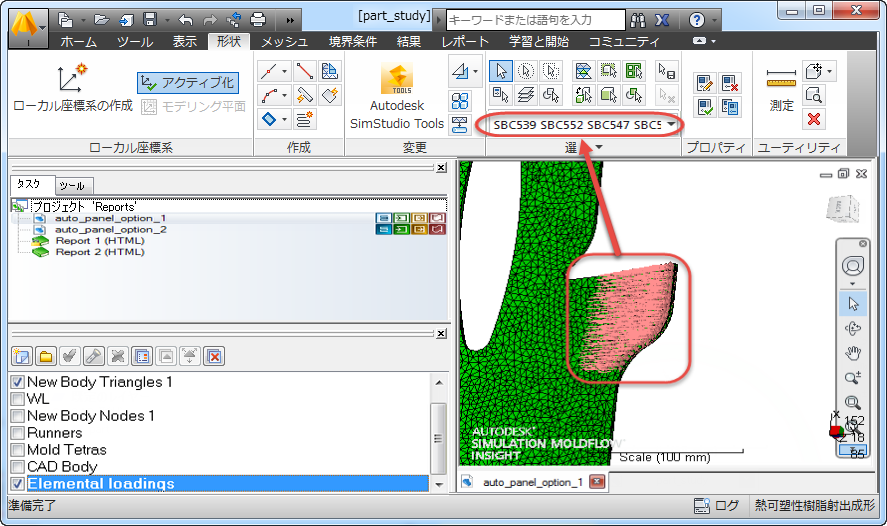
Task: Enable the Mold Tetras layer checkbox
Action: [18, 450]
